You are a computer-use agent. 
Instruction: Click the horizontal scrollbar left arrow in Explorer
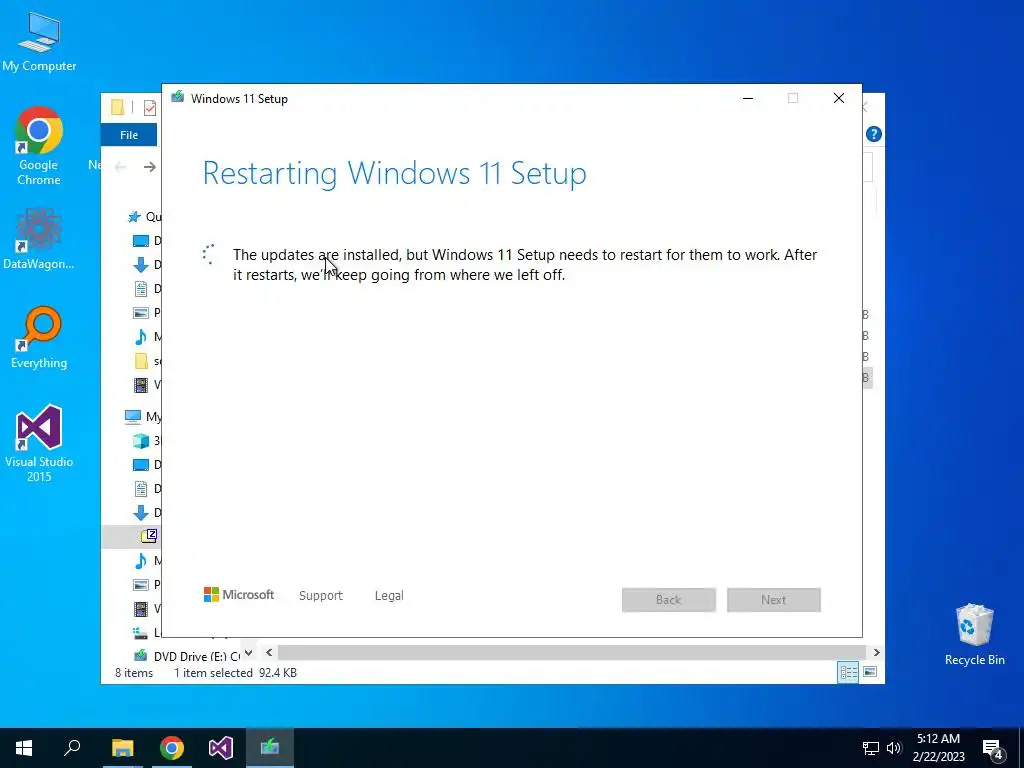pyautogui.click(x=269, y=652)
